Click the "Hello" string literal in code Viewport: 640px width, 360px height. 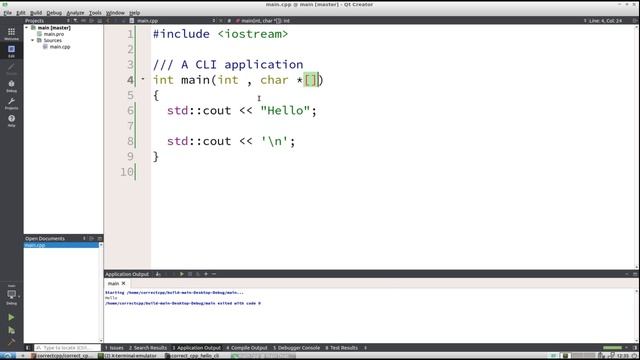(x=285, y=111)
